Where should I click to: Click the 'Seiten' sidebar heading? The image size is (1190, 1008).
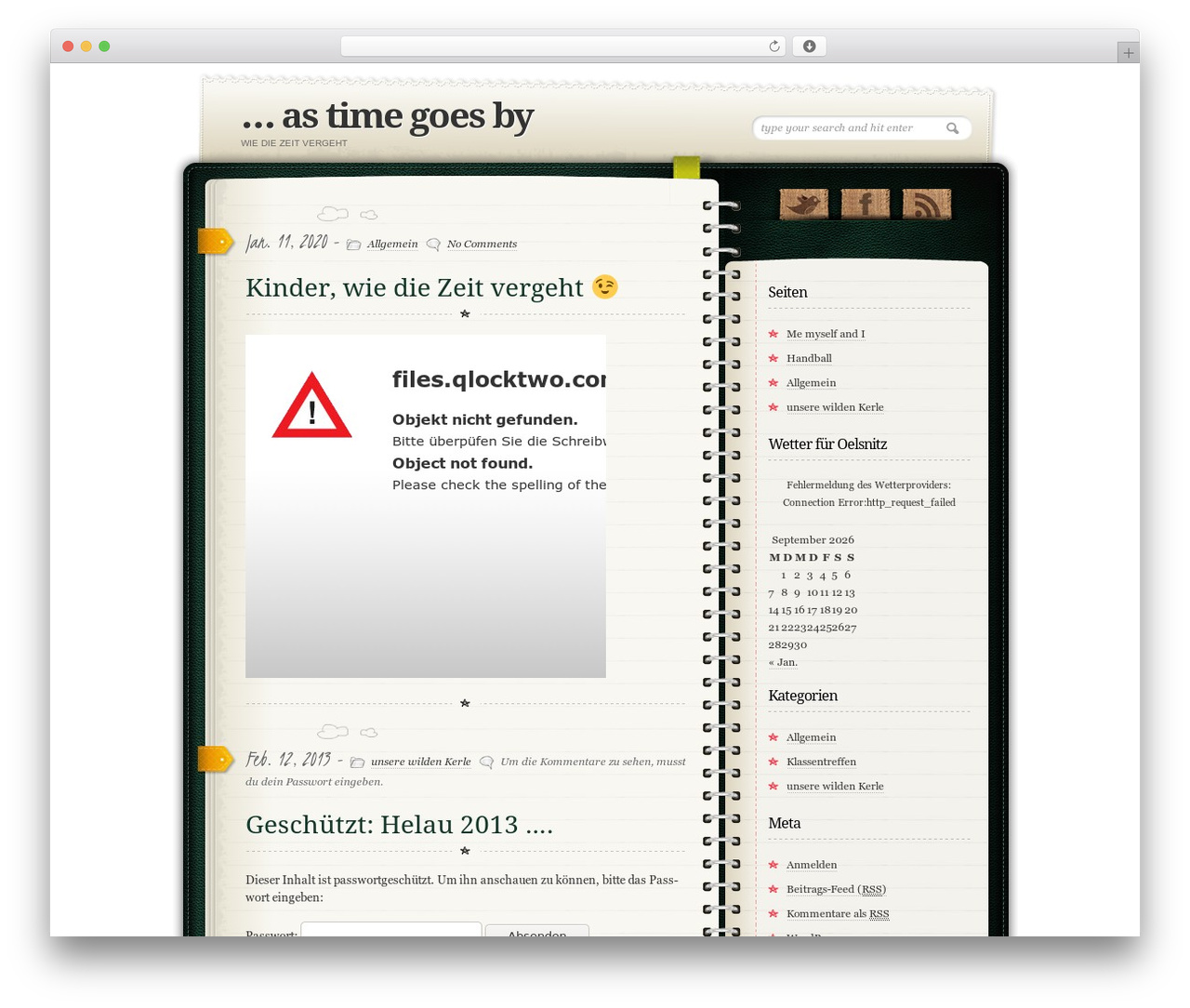coord(787,292)
